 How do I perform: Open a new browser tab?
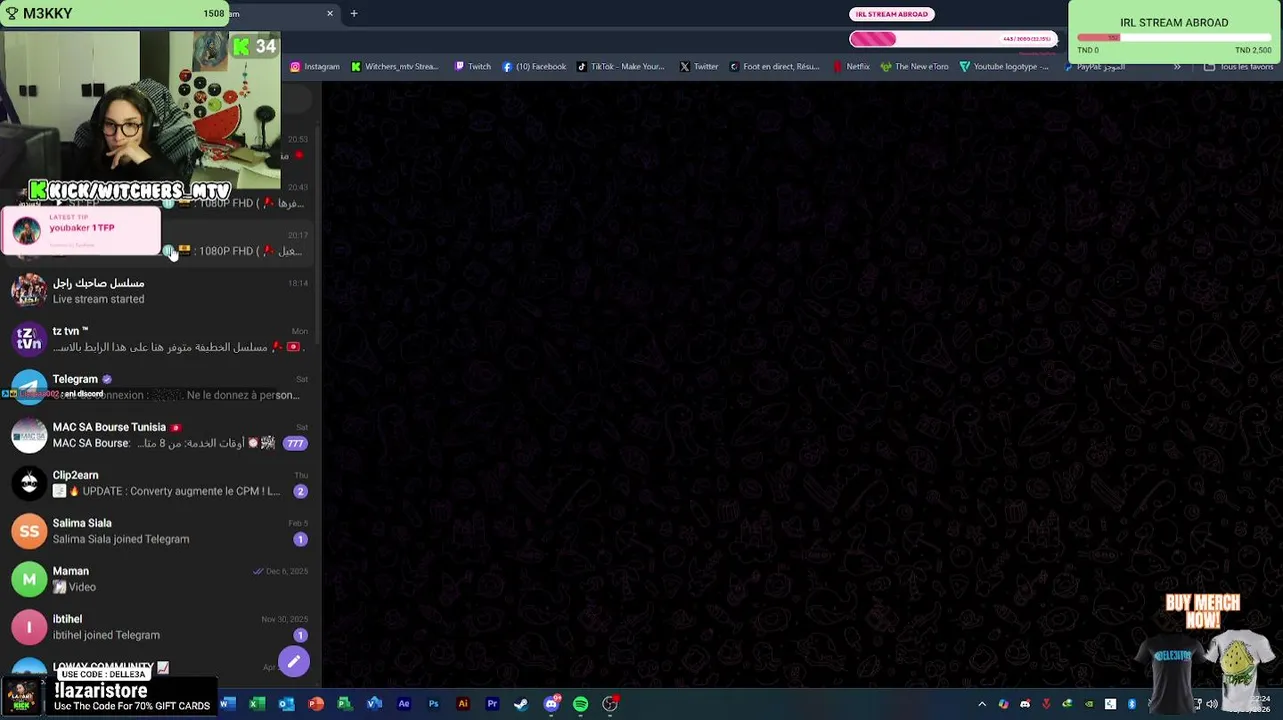click(354, 14)
